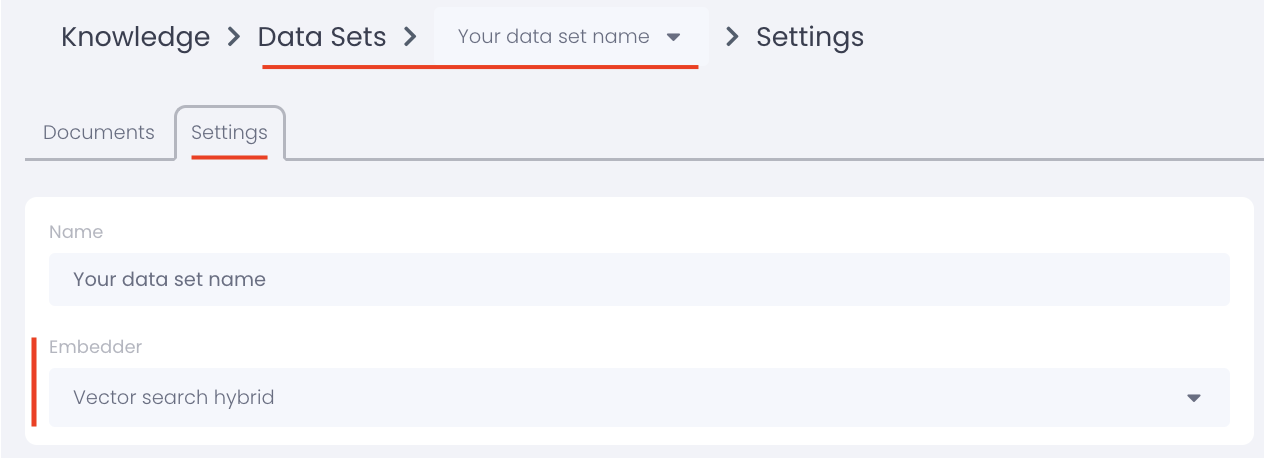Click the chevron before Settings breadcrumb
The image size is (1264, 458).
(x=732, y=37)
